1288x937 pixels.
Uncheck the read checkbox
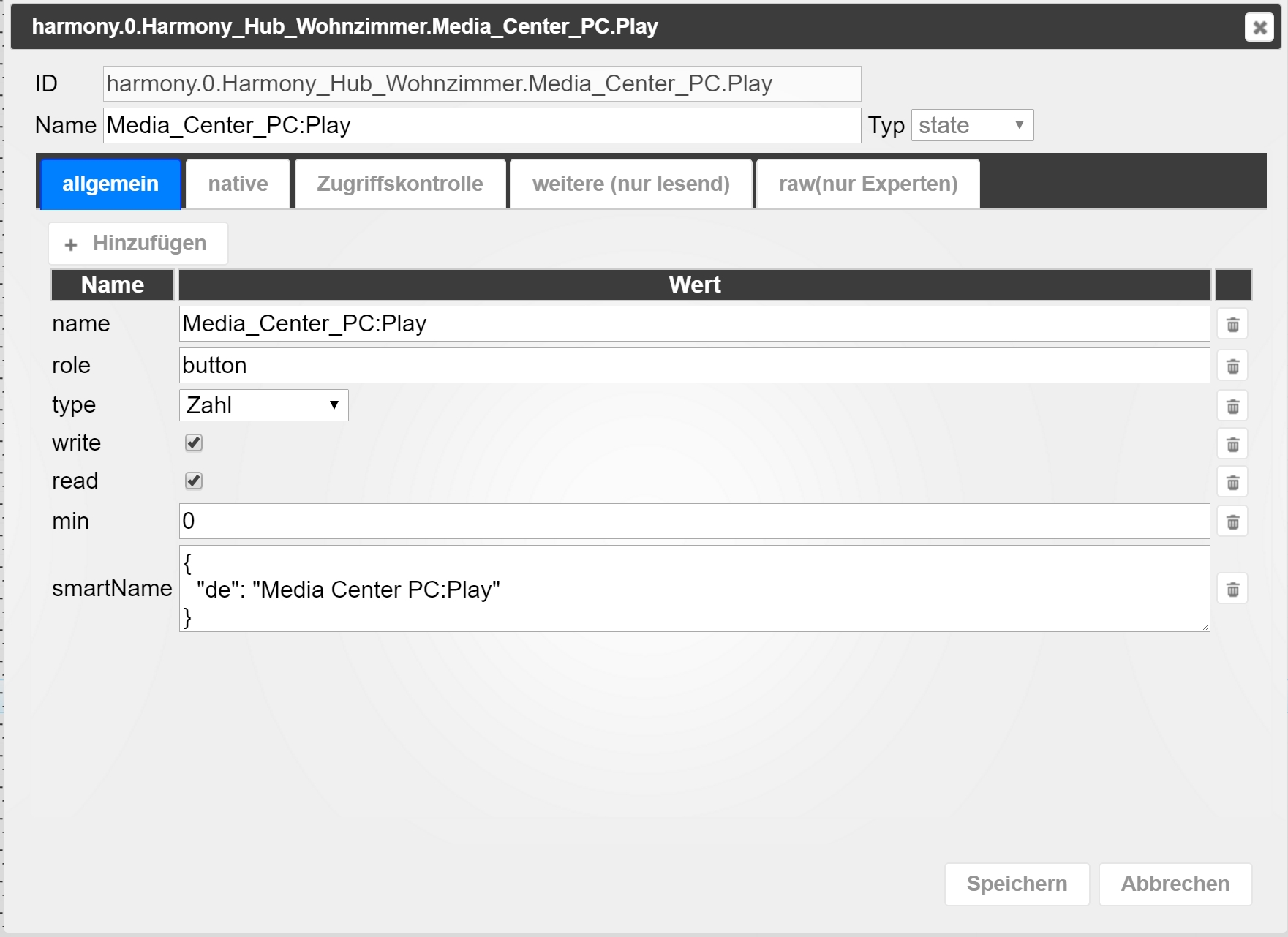194,481
